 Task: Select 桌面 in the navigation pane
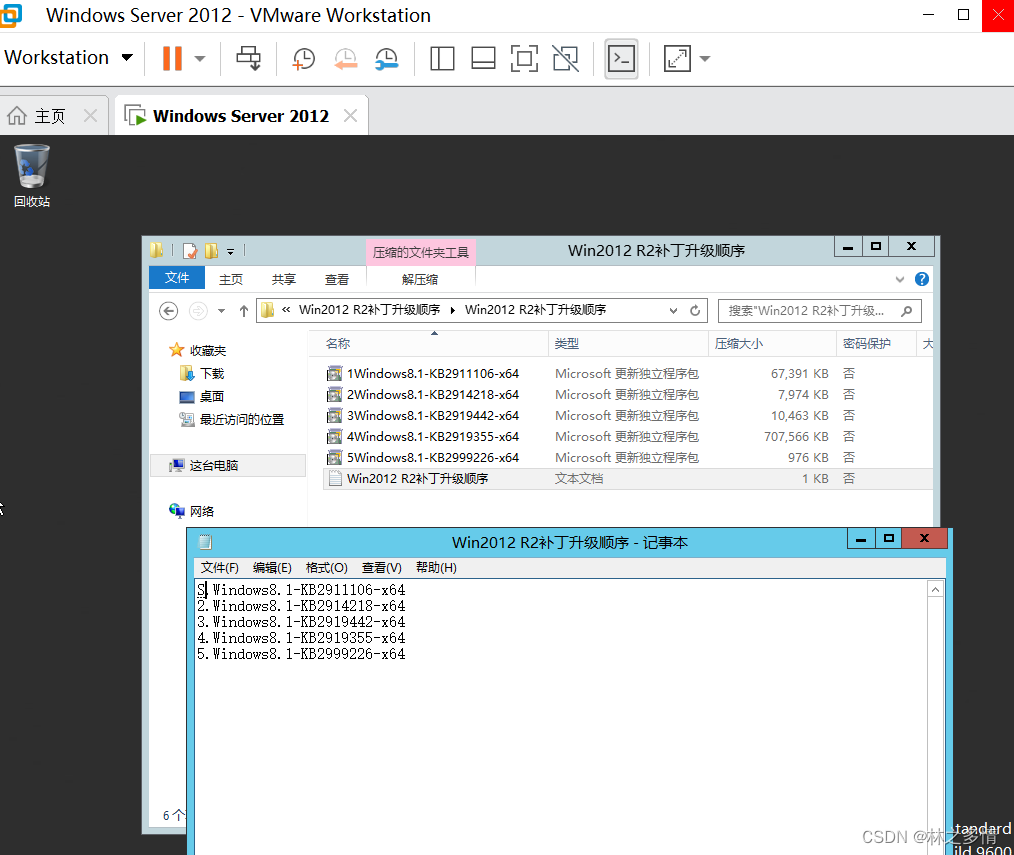(x=202, y=396)
